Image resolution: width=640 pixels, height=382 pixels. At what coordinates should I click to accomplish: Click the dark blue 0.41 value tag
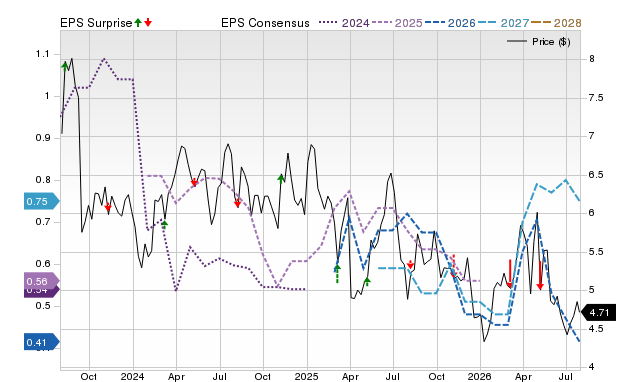[x=41, y=342]
